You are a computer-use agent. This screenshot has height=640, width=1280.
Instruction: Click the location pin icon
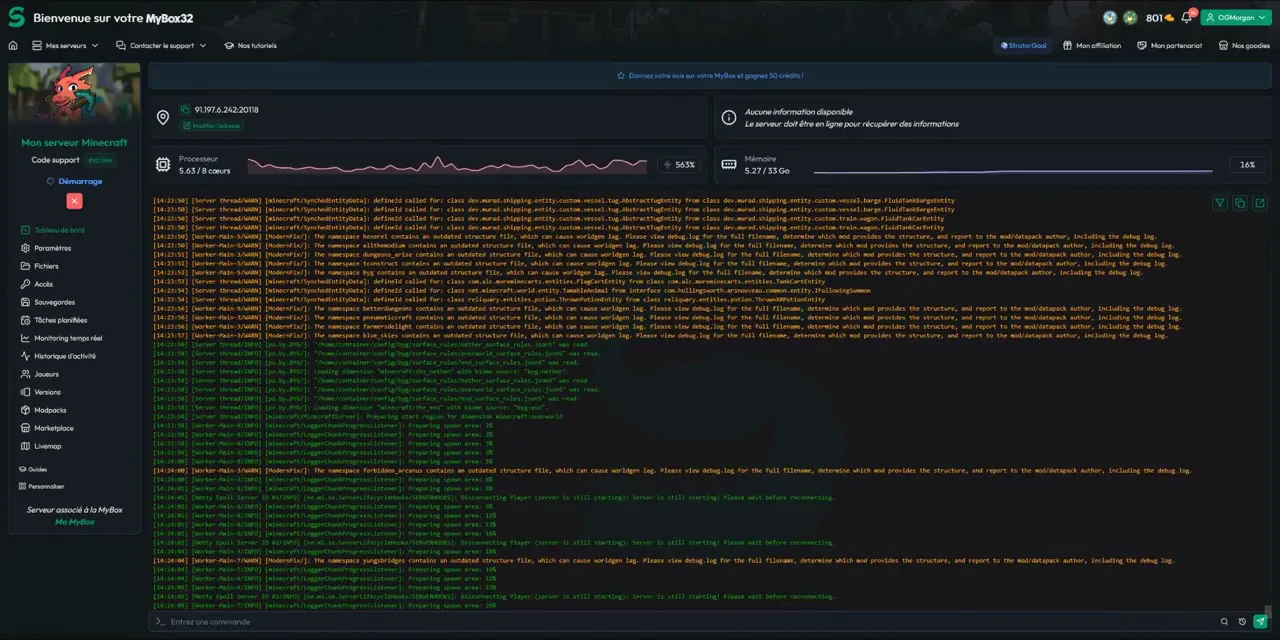coord(163,118)
